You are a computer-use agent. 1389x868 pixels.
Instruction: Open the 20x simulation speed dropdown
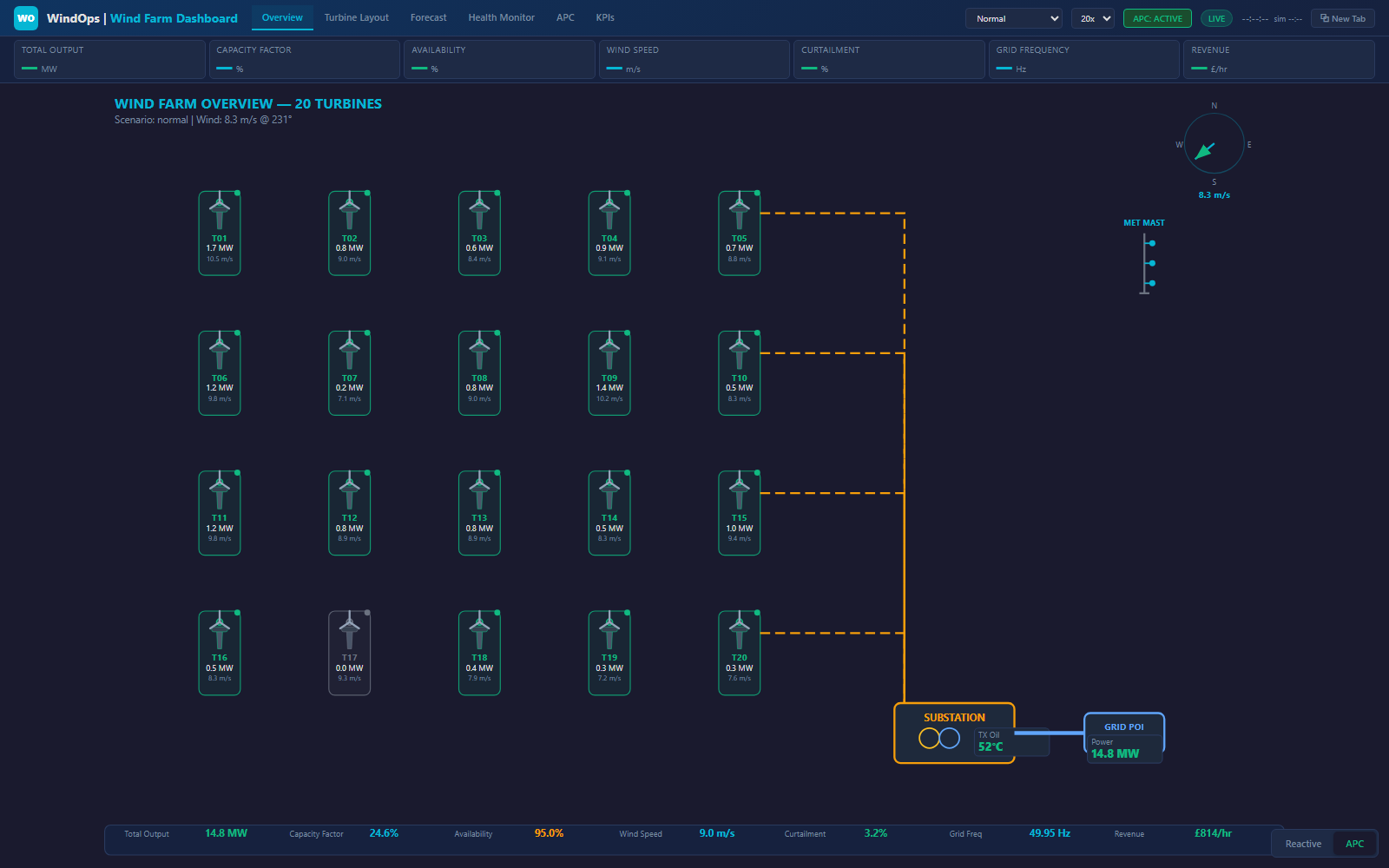[x=1092, y=16]
